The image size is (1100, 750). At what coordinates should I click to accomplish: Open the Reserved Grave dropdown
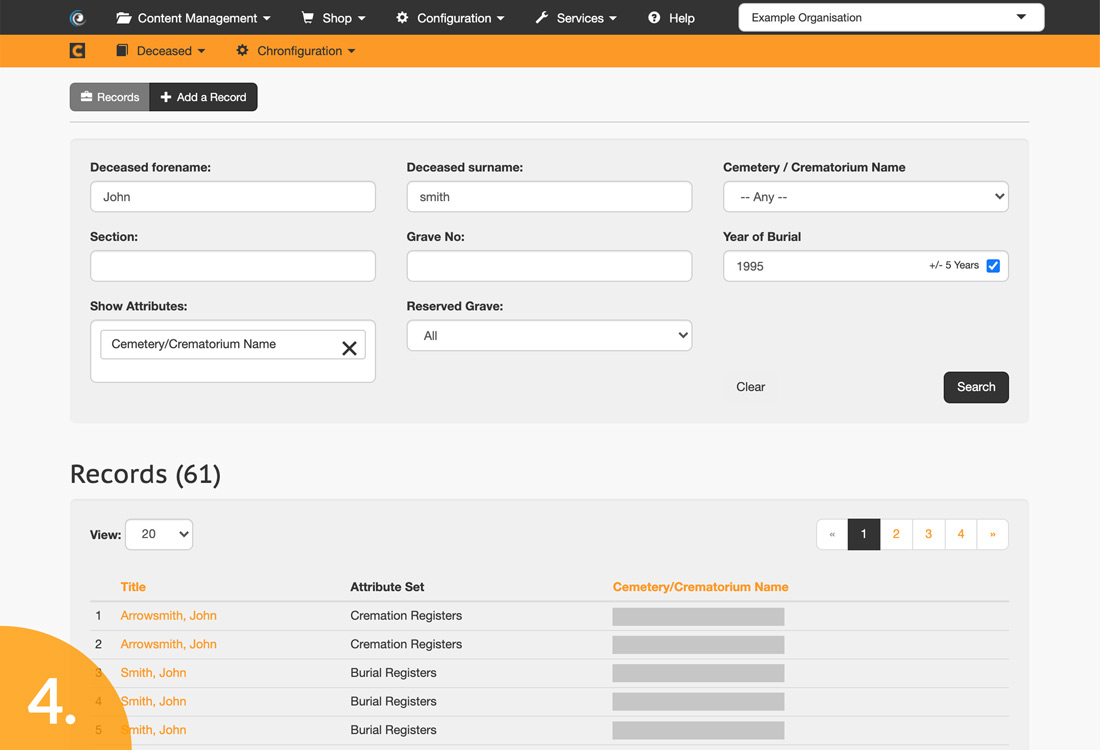pos(549,336)
